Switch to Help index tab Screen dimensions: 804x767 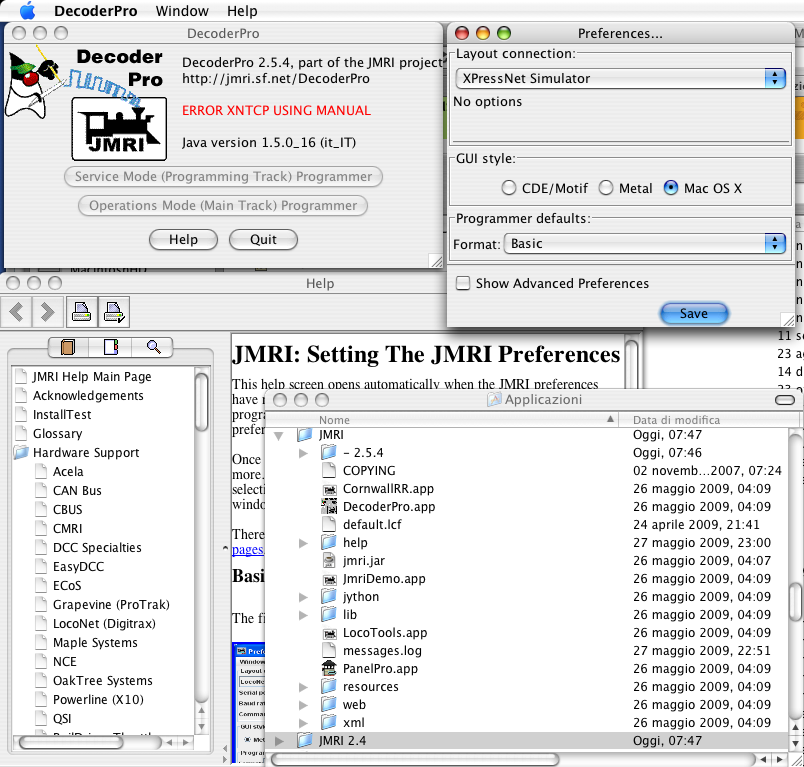pyautogui.click(x=110, y=347)
